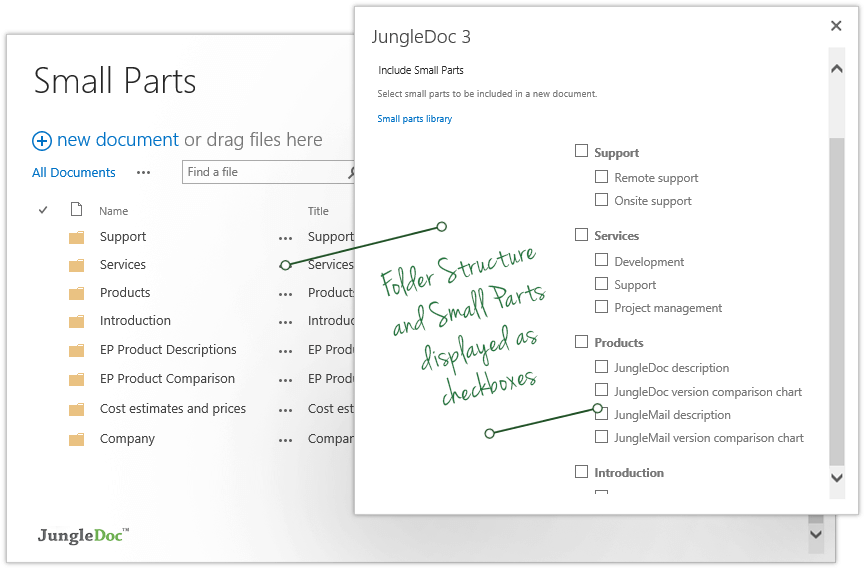Select the All Documents view
Viewport: 865px width, 569px height.
pyautogui.click(x=73, y=173)
